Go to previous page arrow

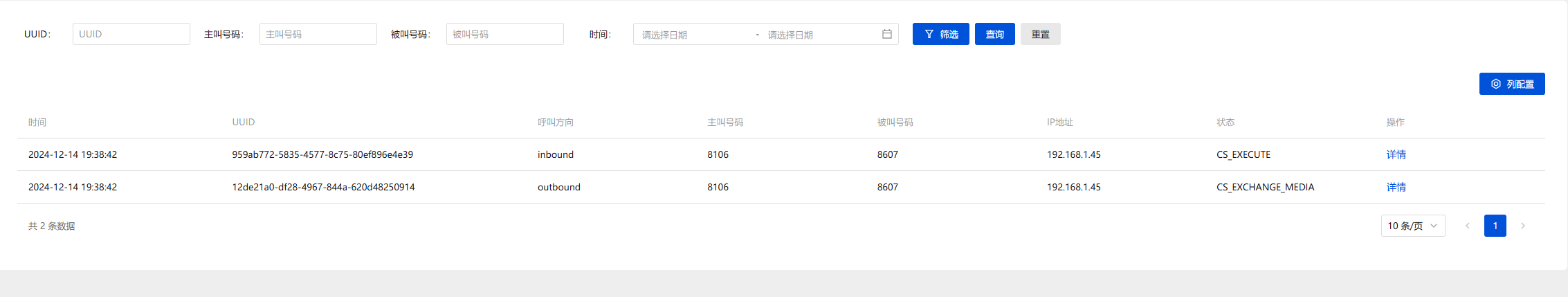(x=1467, y=226)
